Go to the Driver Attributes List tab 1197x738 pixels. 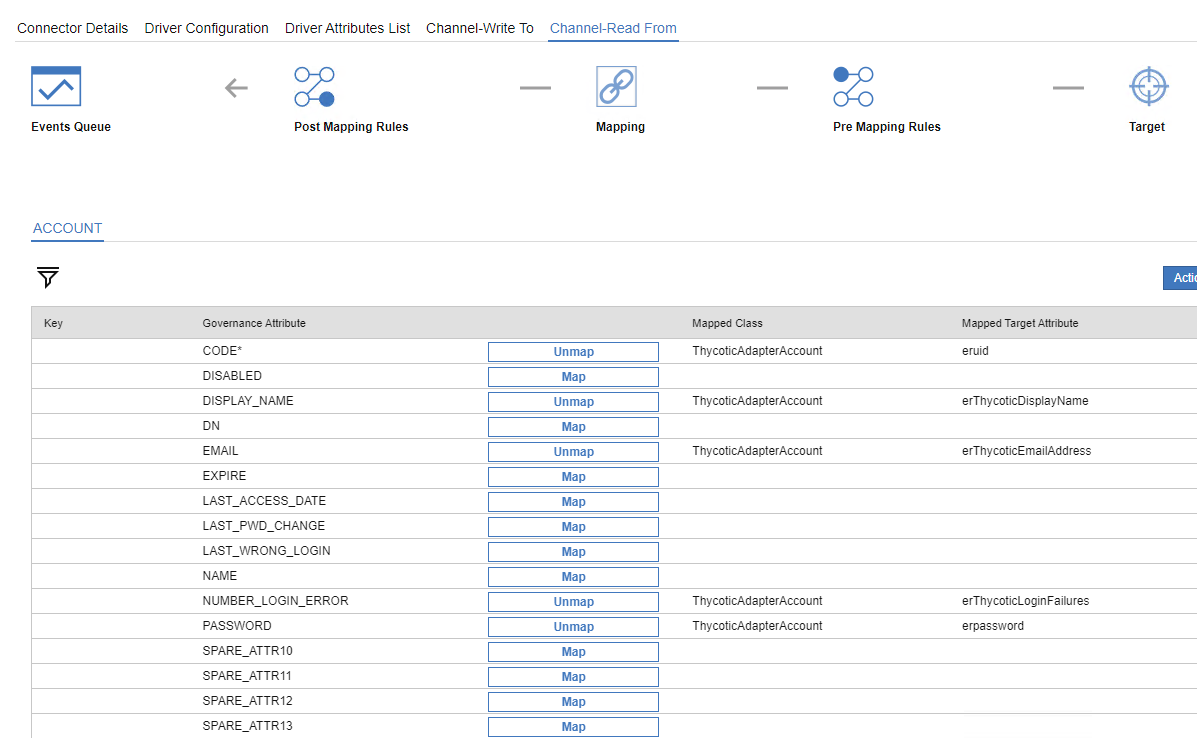pyautogui.click(x=347, y=28)
